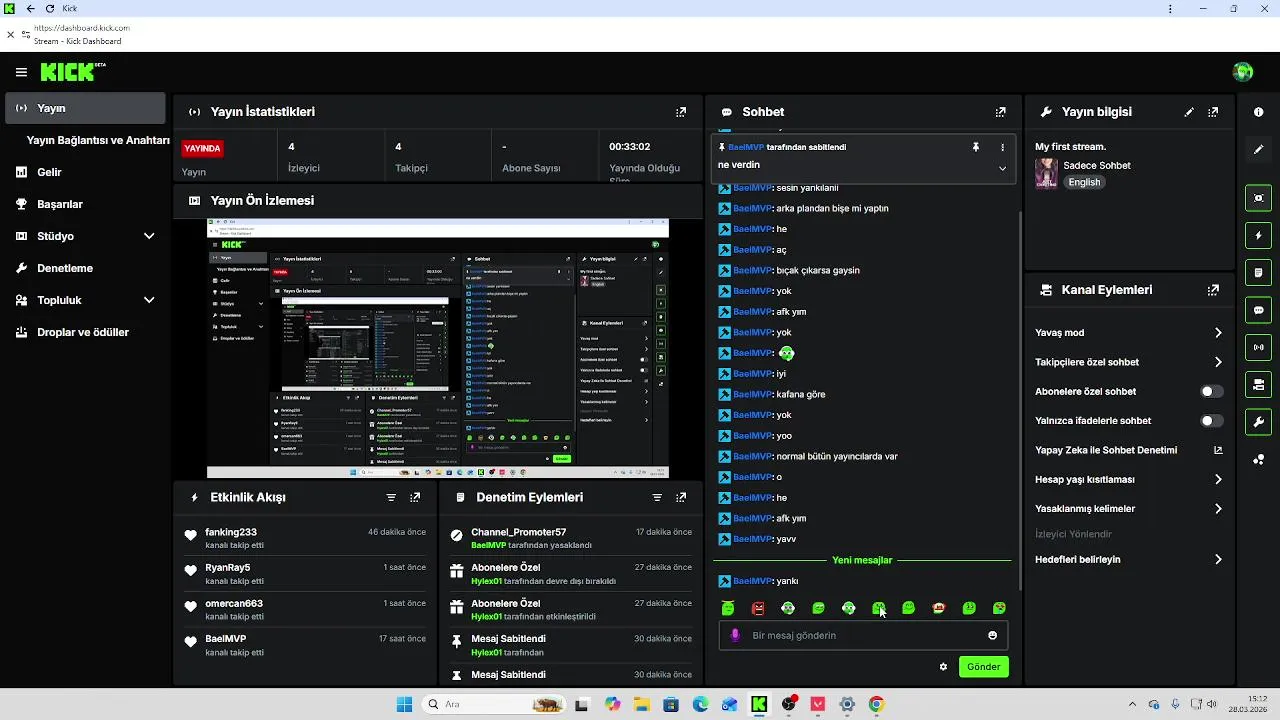Enable Yalnızca ifadelerle sohbet toggle
The height and width of the screenshot is (720, 1280).
(1212, 421)
